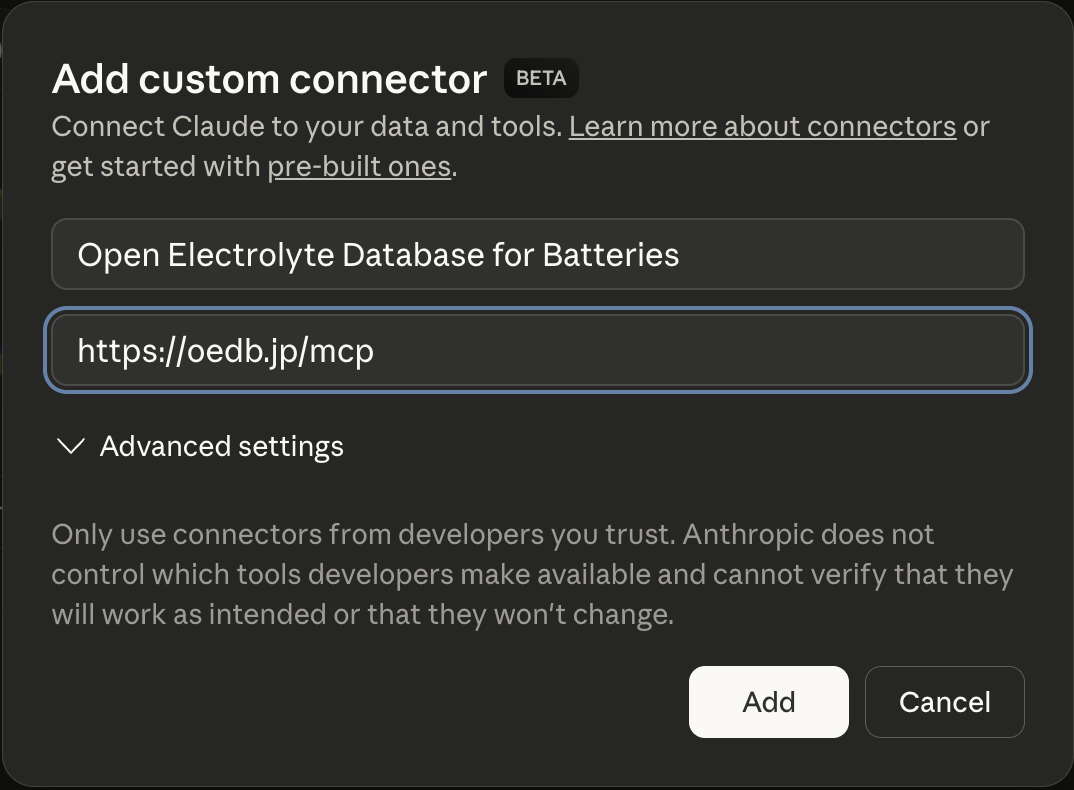This screenshot has height=790, width=1074.
Task: Click the https://oedb.jp/mcp URL text
Action: point(226,350)
